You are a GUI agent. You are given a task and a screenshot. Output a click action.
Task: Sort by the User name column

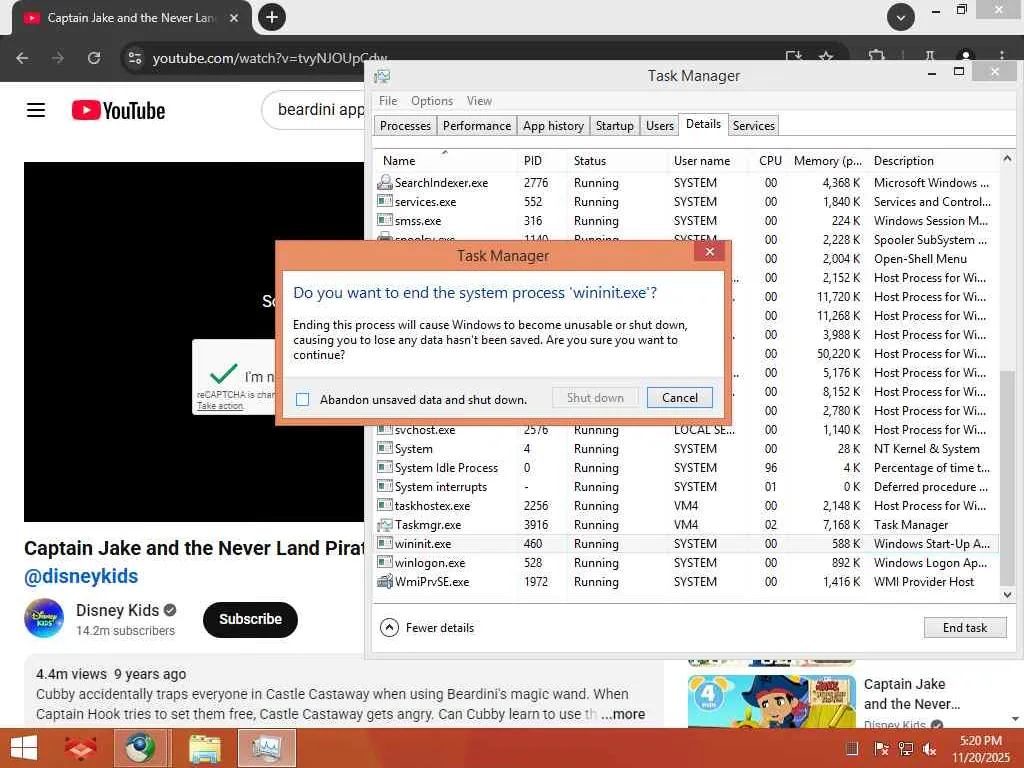[709, 161]
